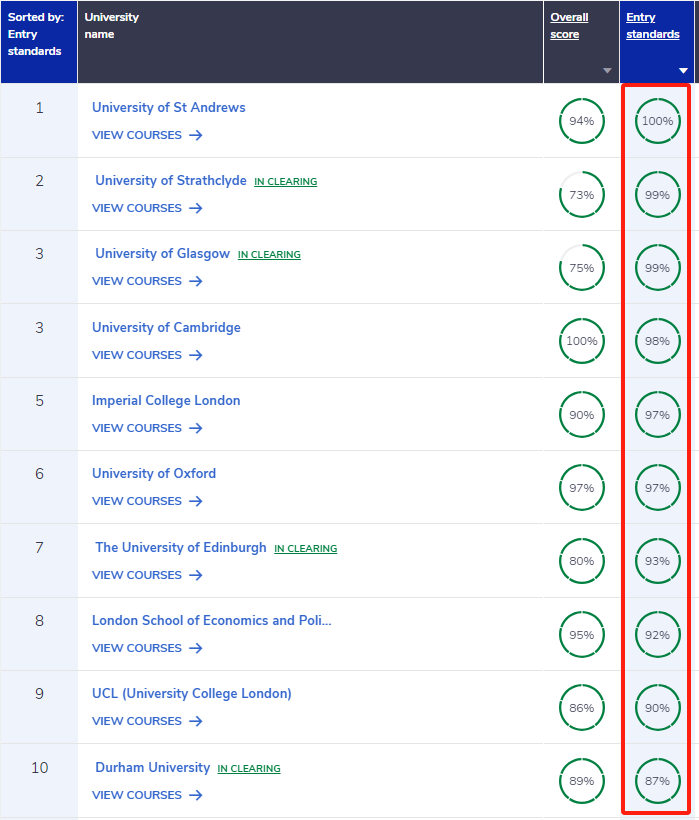The width and height of the screenshot is (699, 820).
Task: Click Glasgow 75% overall score circle
Action: coord(582,268)
